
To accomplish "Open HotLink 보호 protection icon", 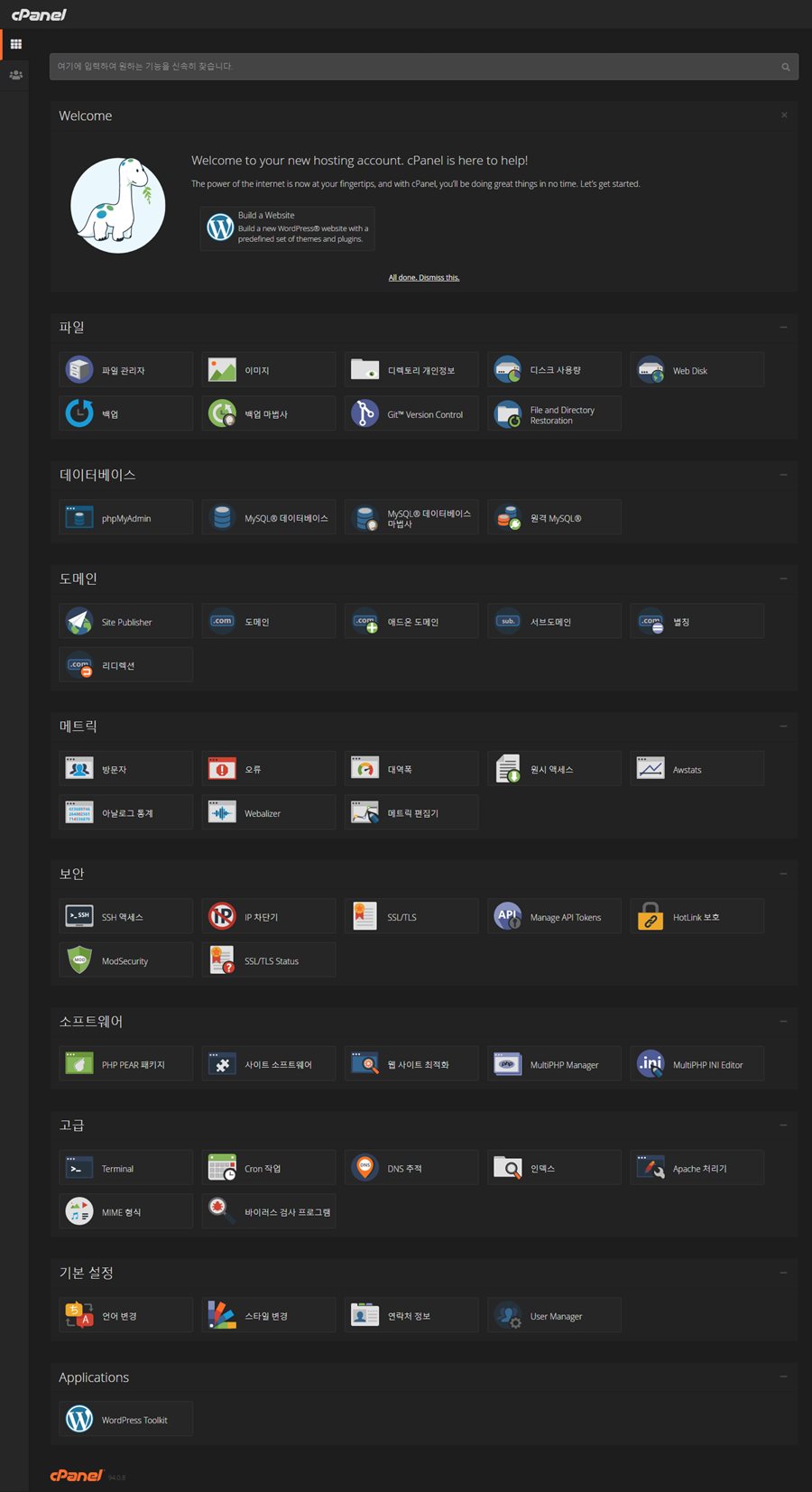I will click(x=651, y=917).
